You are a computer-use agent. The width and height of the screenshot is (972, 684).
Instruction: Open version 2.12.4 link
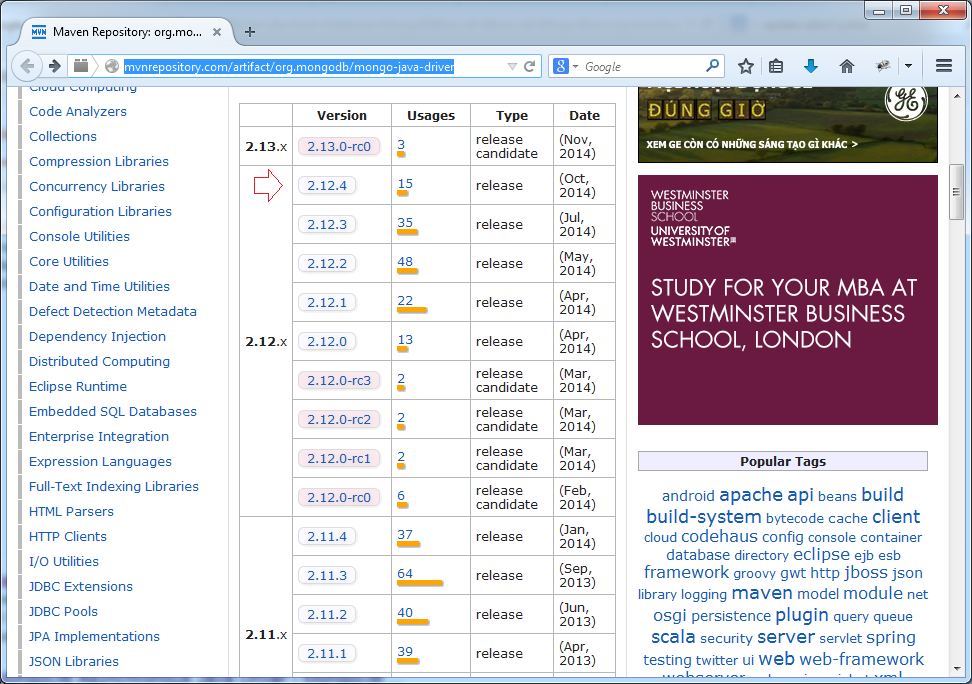pyautogui.click(x=327, y=185)
